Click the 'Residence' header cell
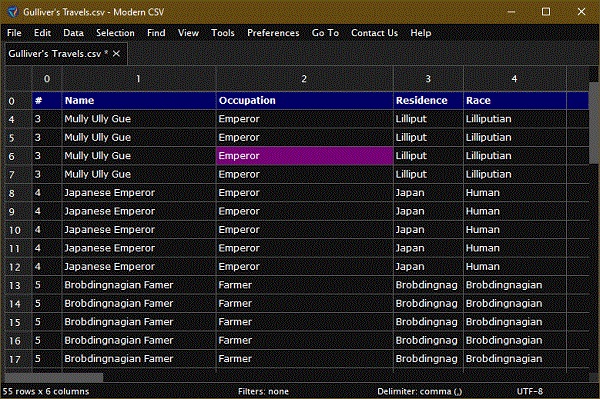This screenshot has width=600, height=399. point(428,101)
